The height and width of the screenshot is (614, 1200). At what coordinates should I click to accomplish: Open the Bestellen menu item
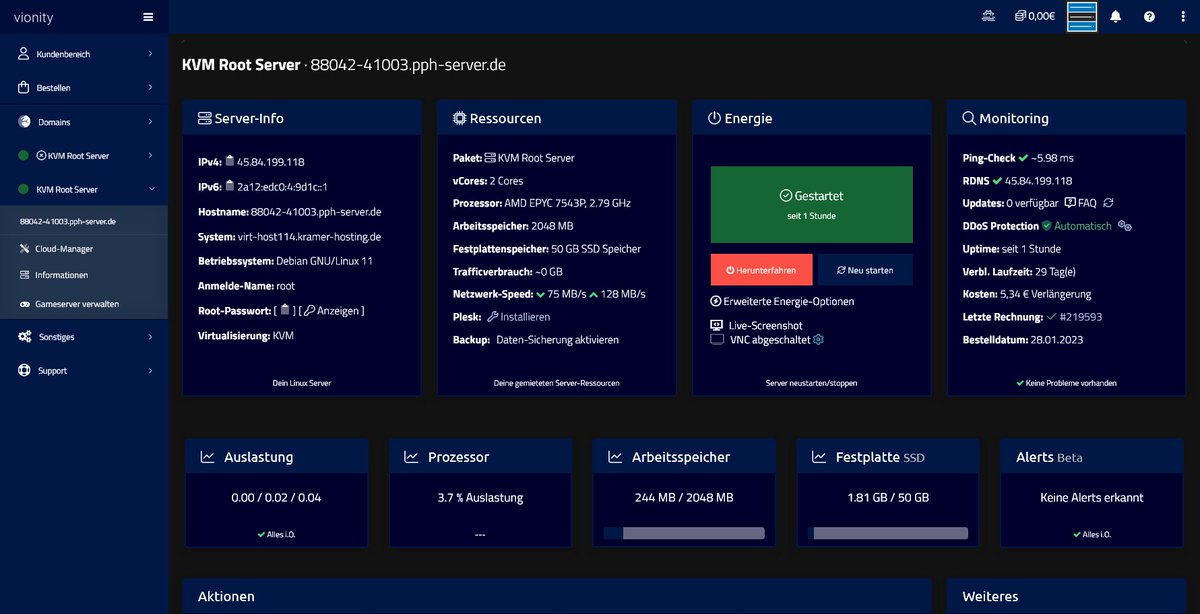coord(84,88)
